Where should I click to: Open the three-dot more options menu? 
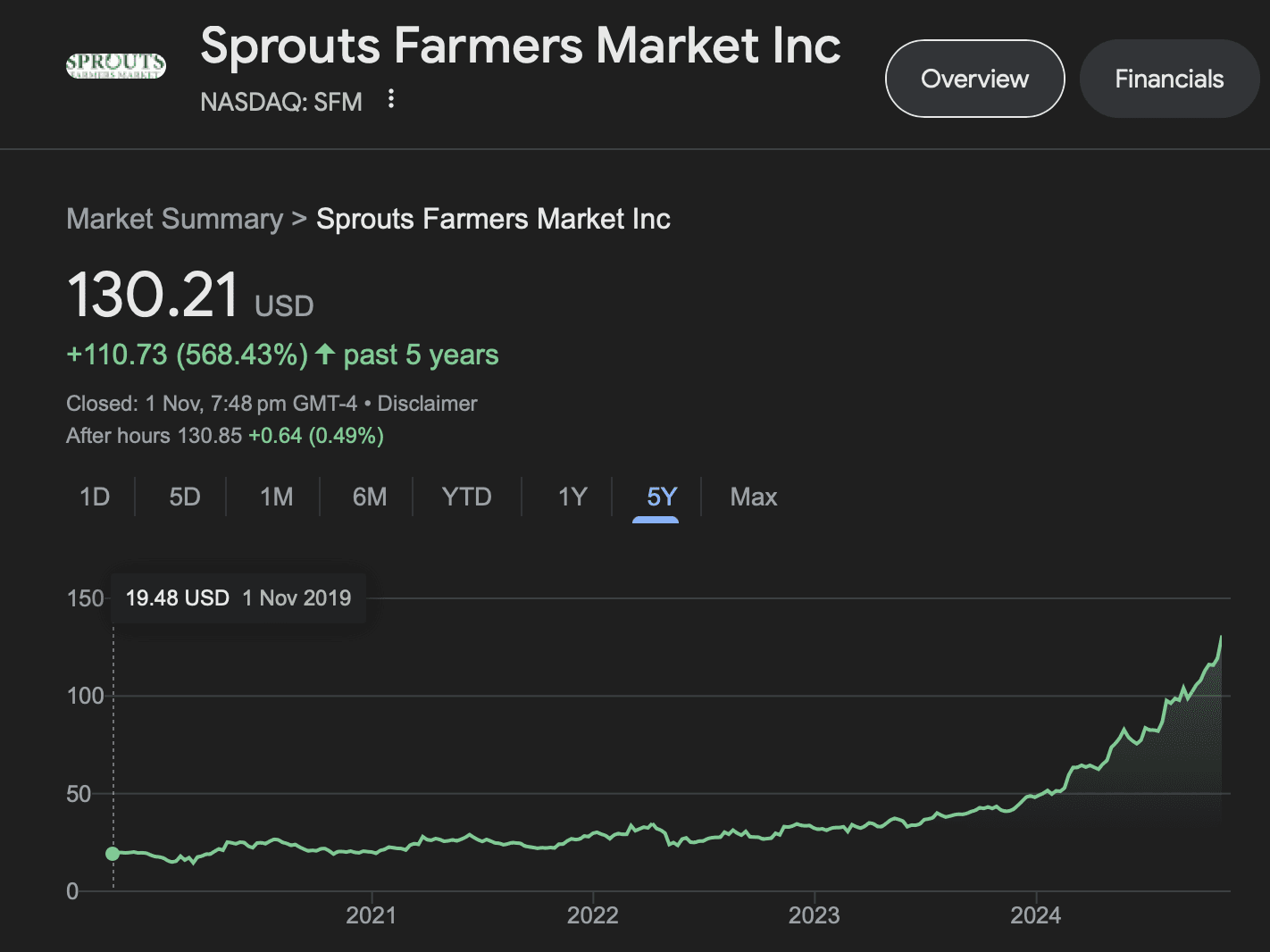tap(390, 99)
